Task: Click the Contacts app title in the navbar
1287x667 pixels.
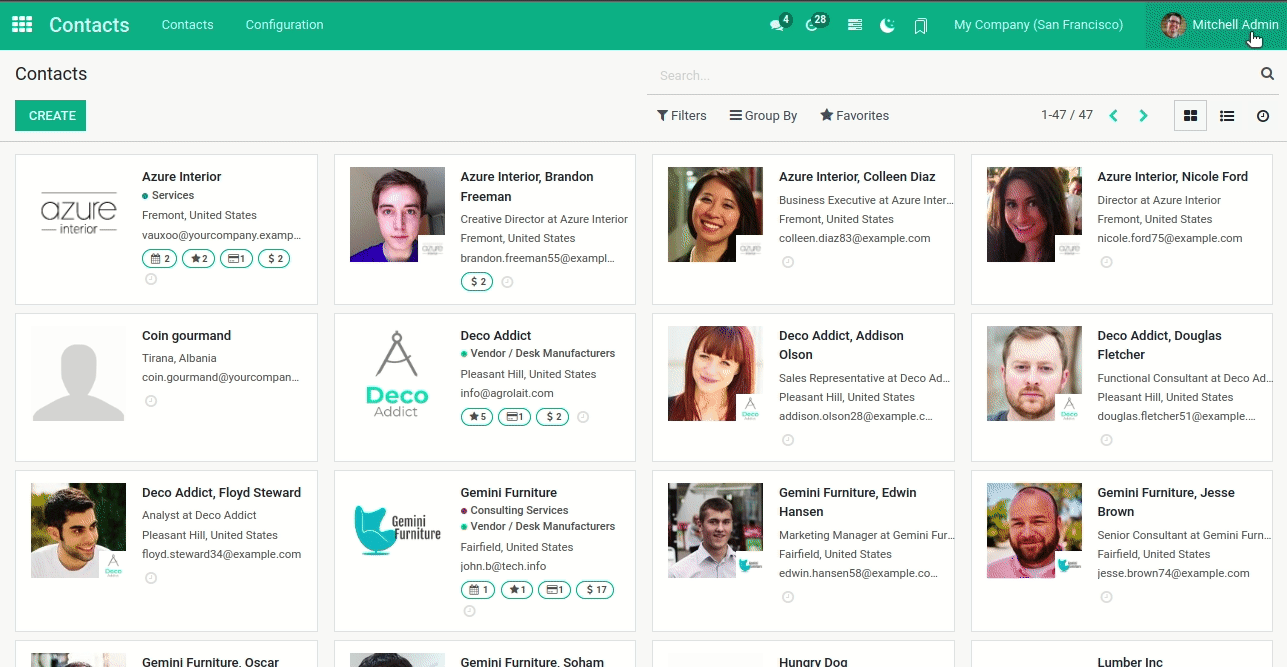Action: coord(89,25)
